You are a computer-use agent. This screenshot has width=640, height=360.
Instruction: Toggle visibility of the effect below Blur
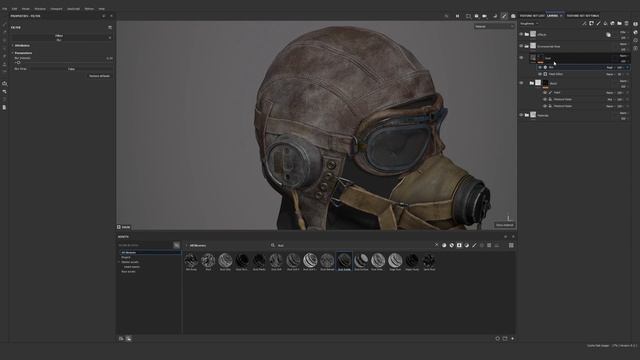tap(540, 74)
